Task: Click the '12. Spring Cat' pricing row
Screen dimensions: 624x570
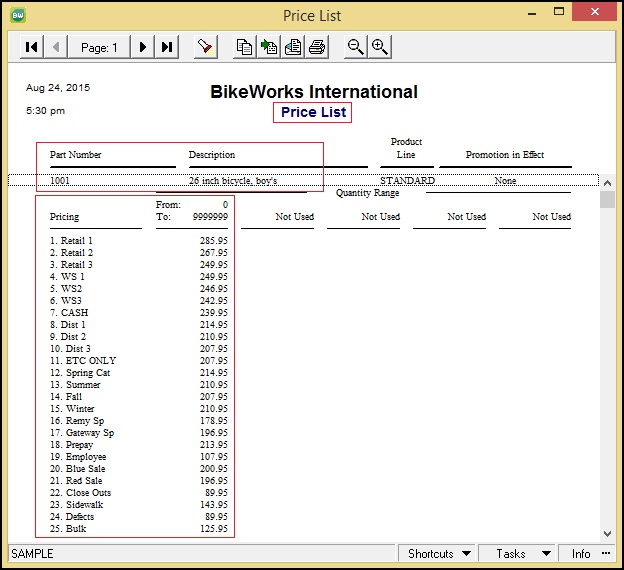Action: (x=138, y=373)
